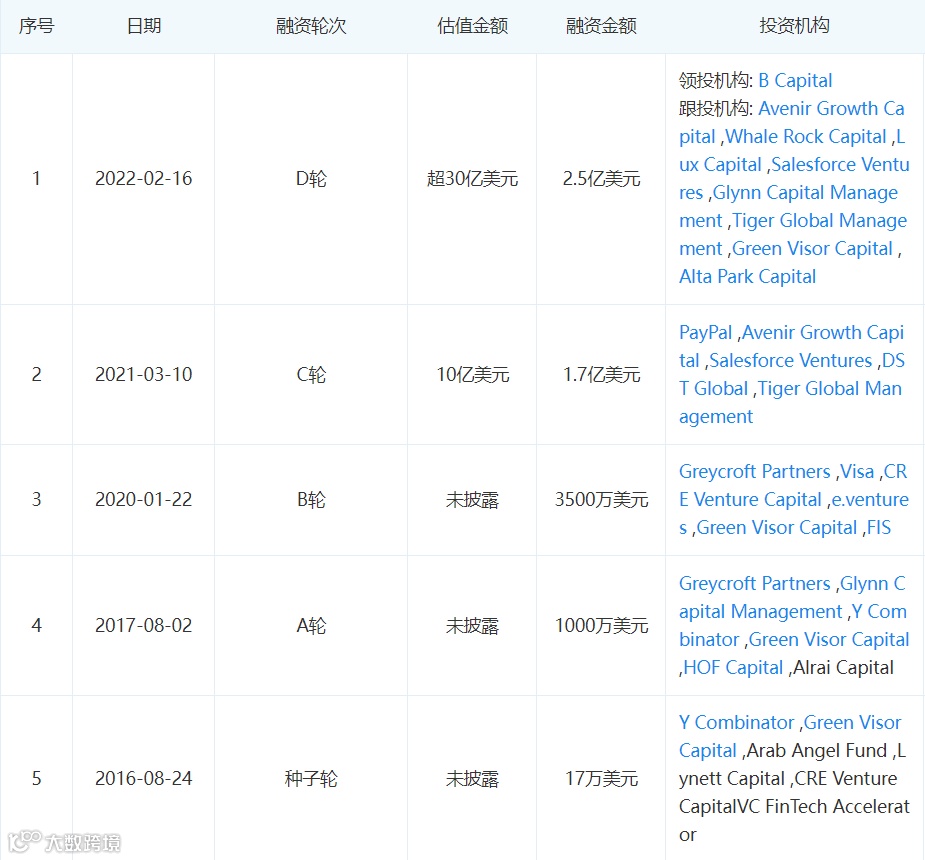Open the Whale Rock Capital link
Screen dimensions: 925x860
tap(806, 136)
